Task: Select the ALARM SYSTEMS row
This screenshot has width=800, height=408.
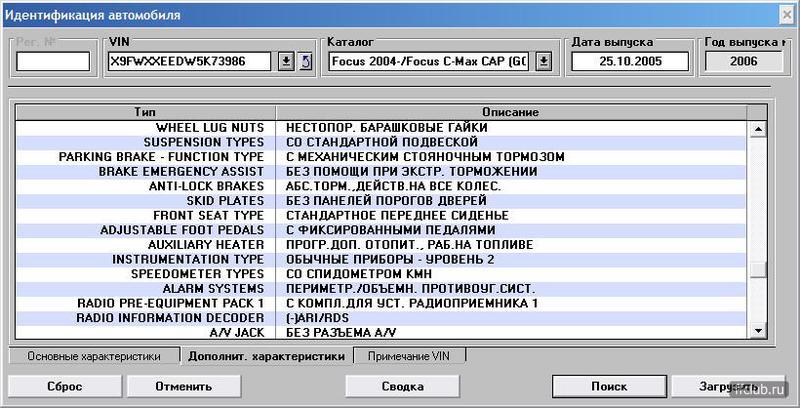Action: [x=381, y=289]
